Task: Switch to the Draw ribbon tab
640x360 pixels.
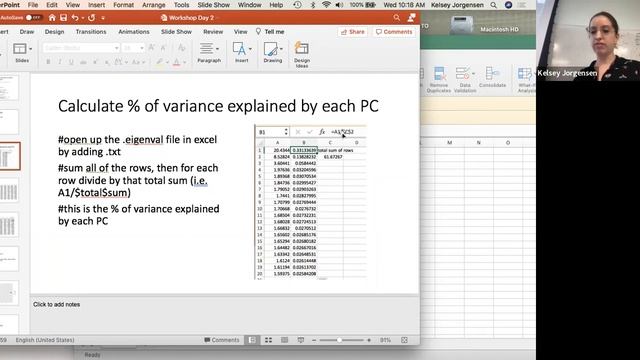Action: 27,31
